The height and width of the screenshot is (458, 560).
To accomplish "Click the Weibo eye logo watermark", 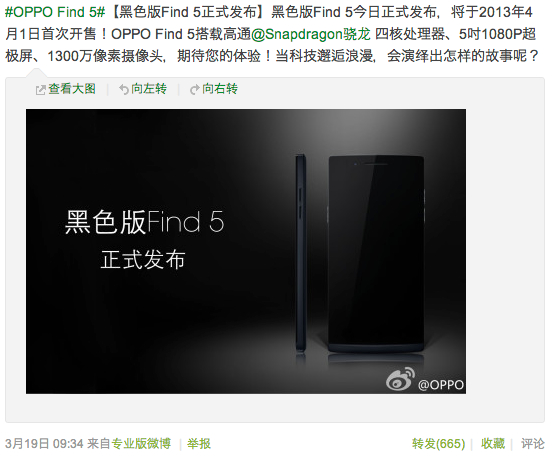I will click(400, 379).
